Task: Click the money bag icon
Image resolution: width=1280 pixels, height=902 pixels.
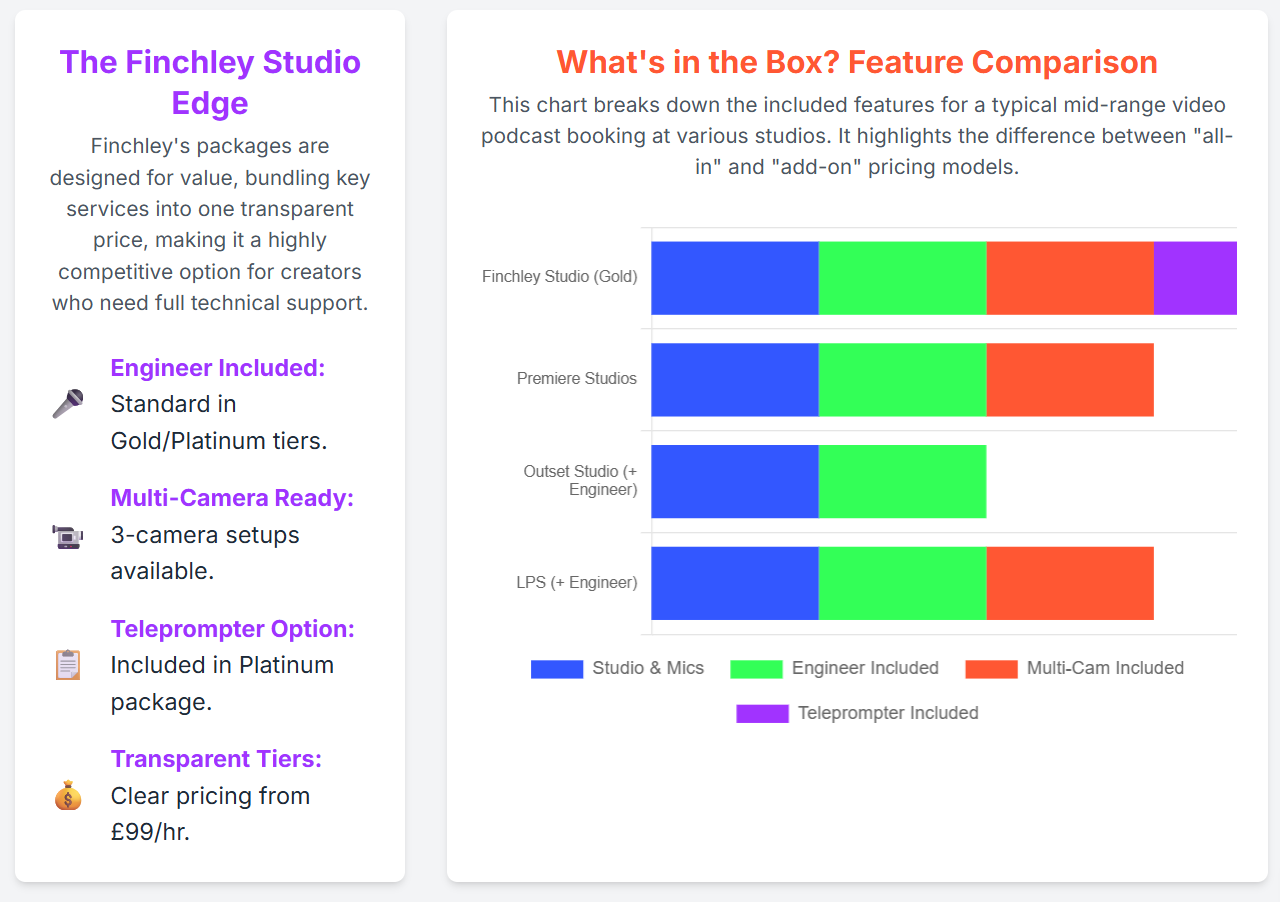Action: click(x=68, y=796)
